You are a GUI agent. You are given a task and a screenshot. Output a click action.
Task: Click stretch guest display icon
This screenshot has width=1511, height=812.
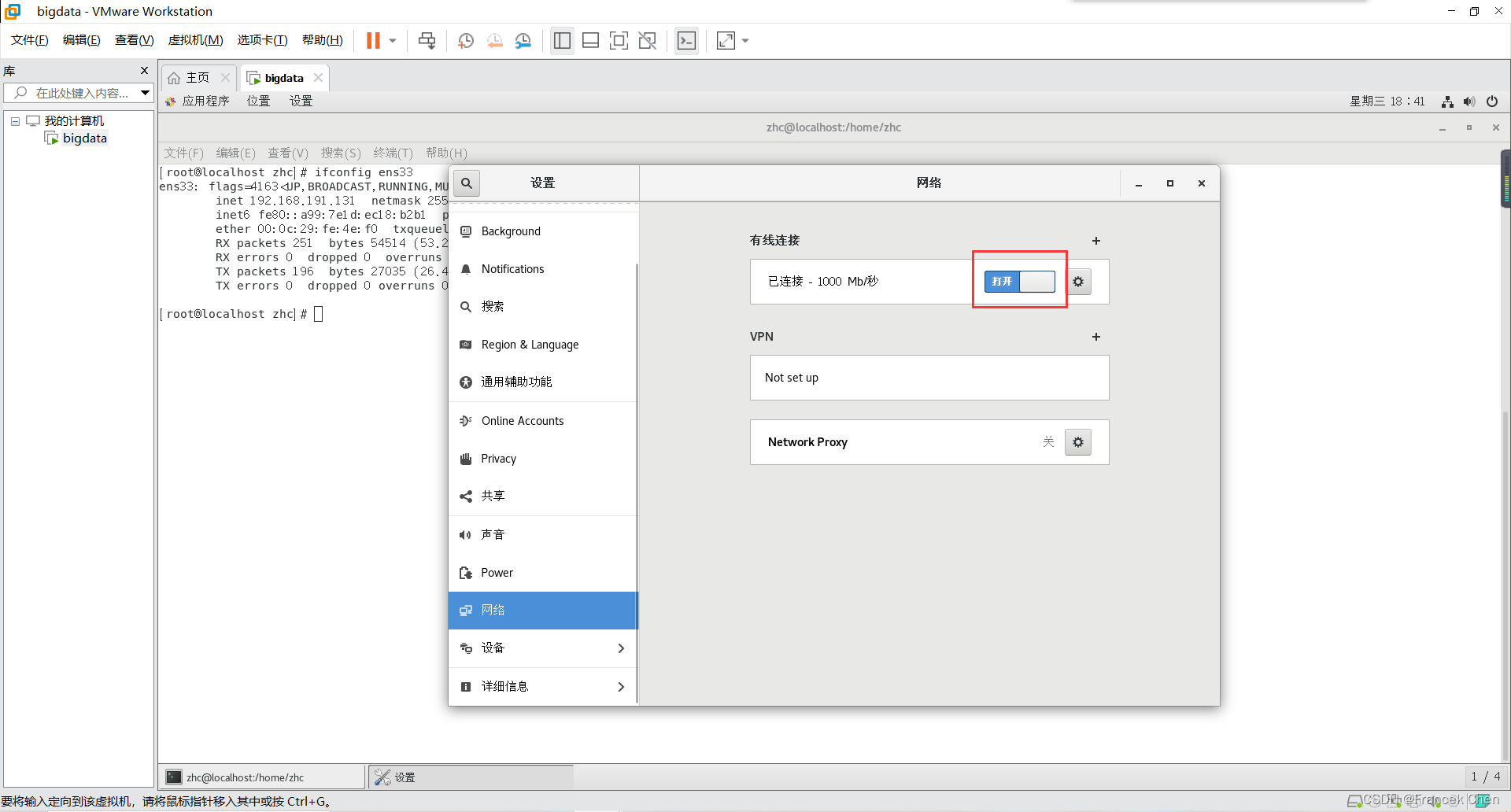coord(726,40)
